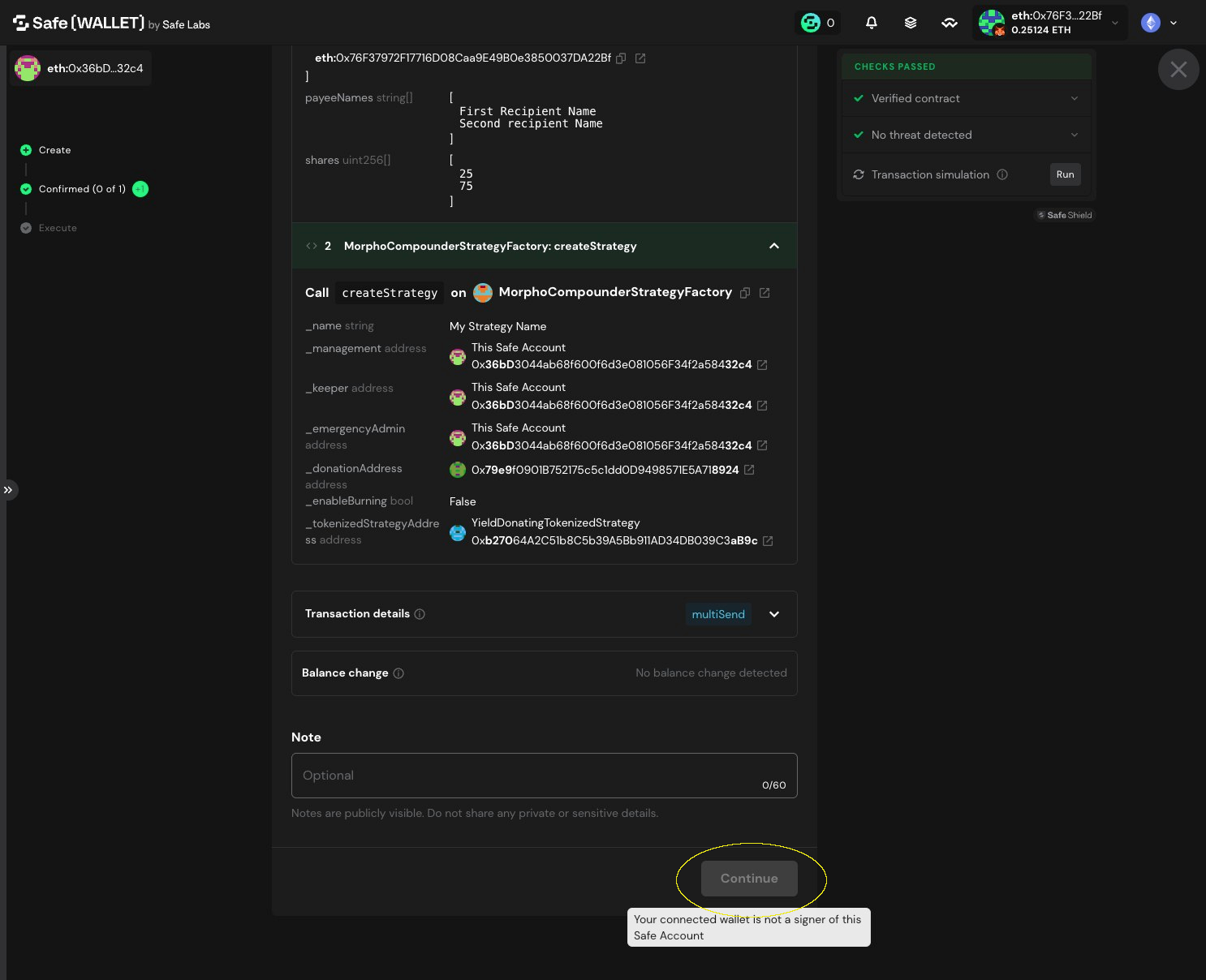Open the batch transactions stack icon
The height and width of the screenshot is (980, 1206).
coord(911,23)
